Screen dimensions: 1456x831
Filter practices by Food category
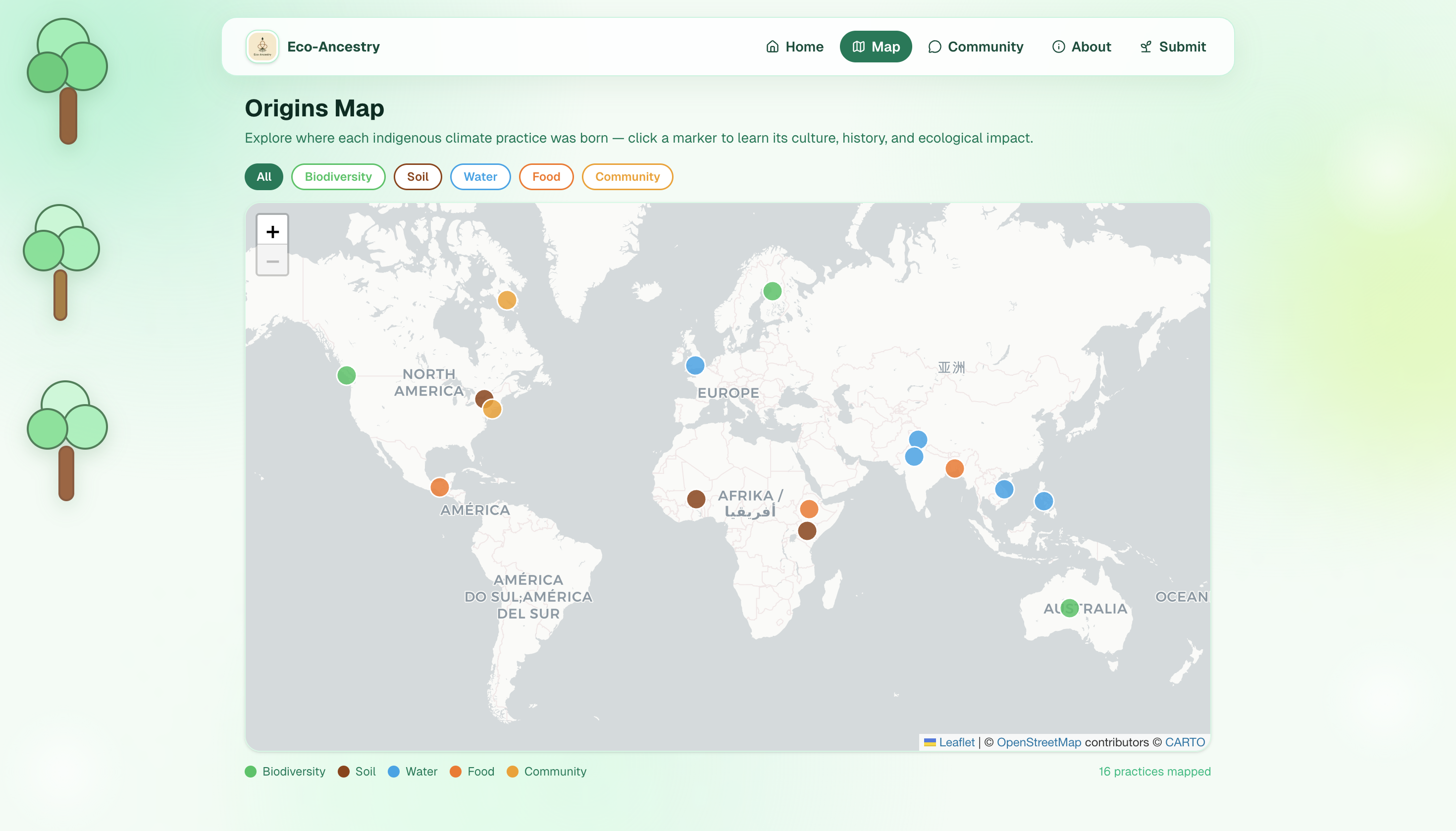(546, 176)
